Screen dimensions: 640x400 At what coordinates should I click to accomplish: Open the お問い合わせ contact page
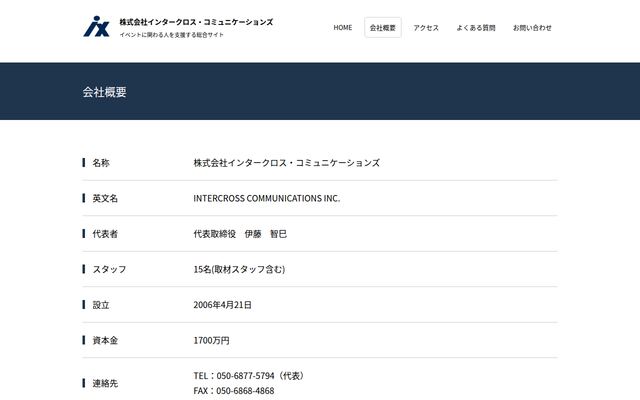click(x=532, y=28)
